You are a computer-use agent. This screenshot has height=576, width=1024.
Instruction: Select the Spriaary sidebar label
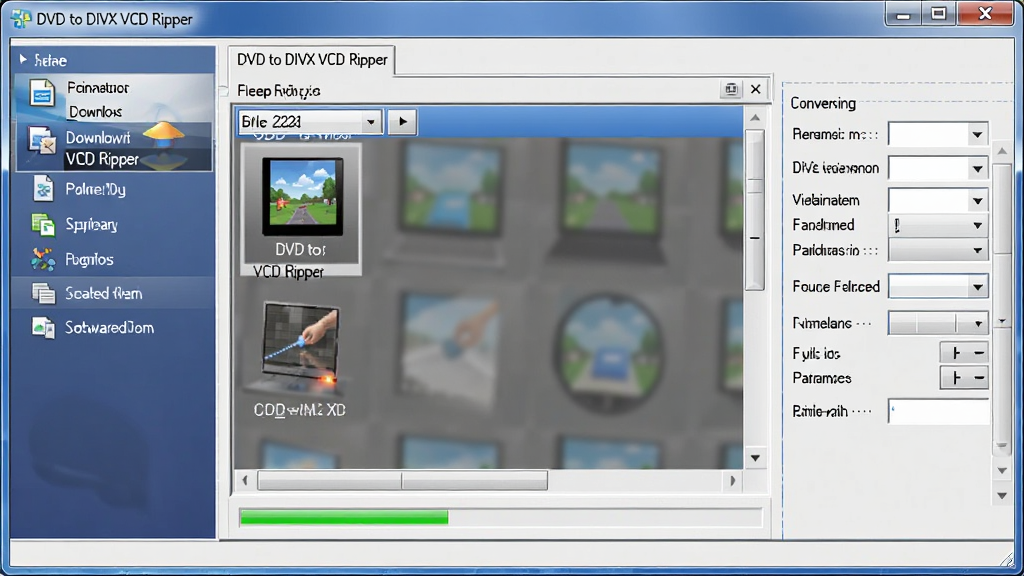(x=91, y=225)
